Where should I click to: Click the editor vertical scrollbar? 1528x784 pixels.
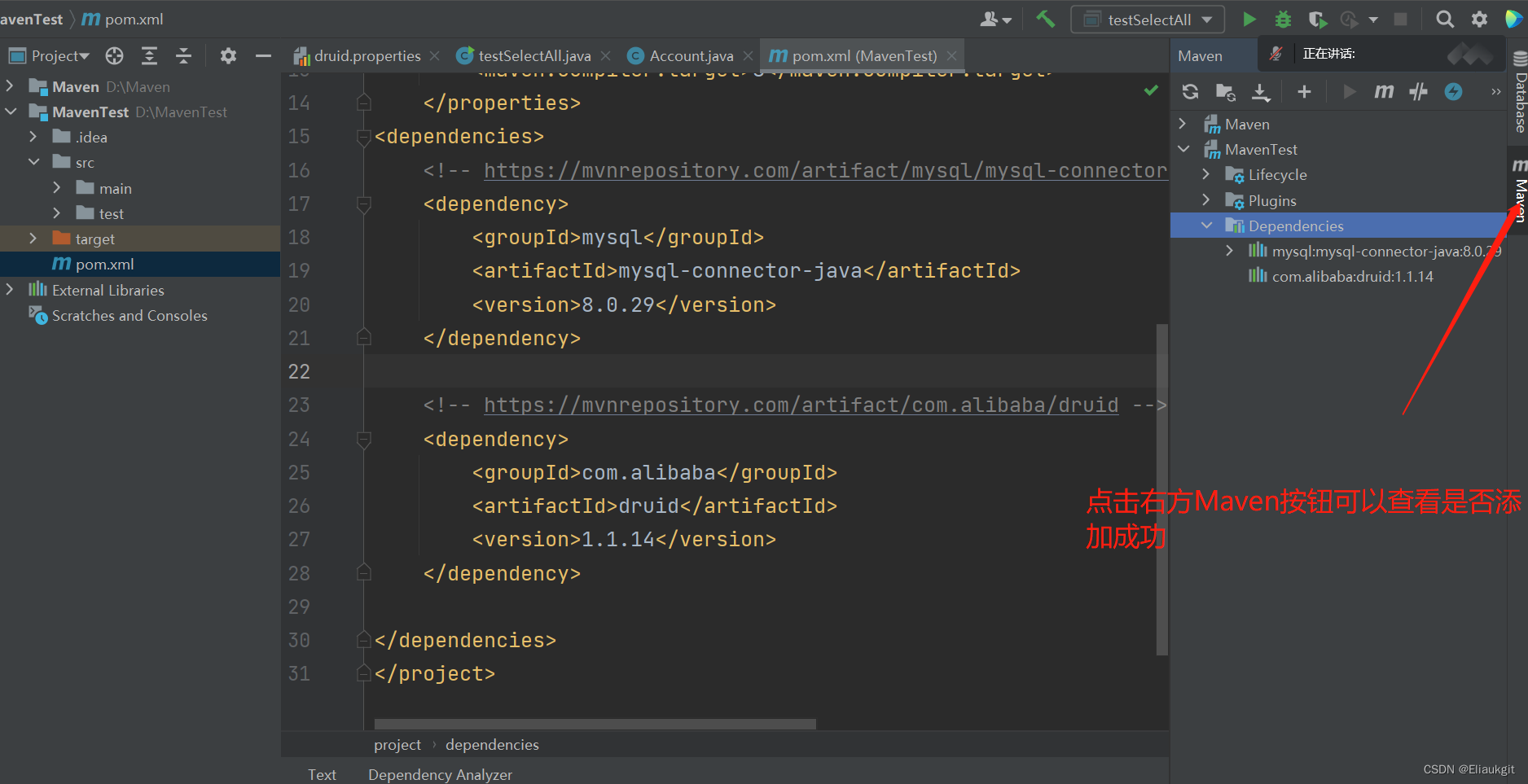coord(1162,489)
